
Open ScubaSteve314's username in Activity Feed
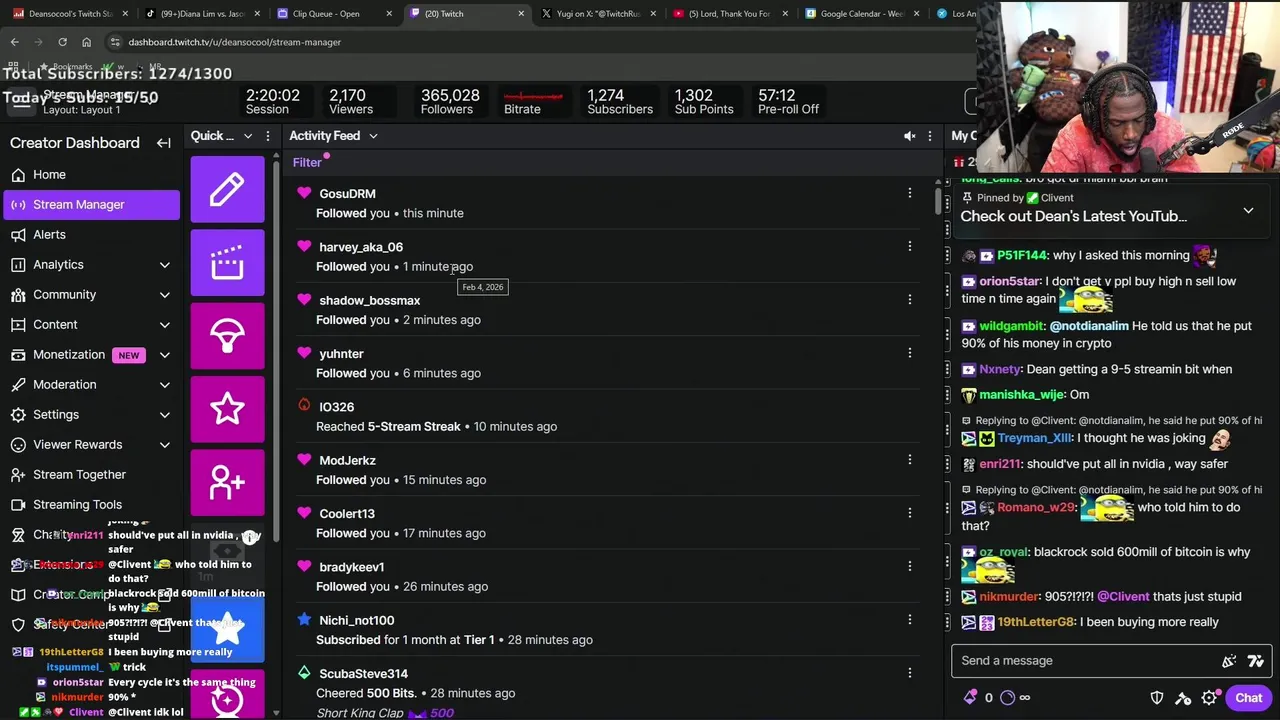(x=363, y=674)
